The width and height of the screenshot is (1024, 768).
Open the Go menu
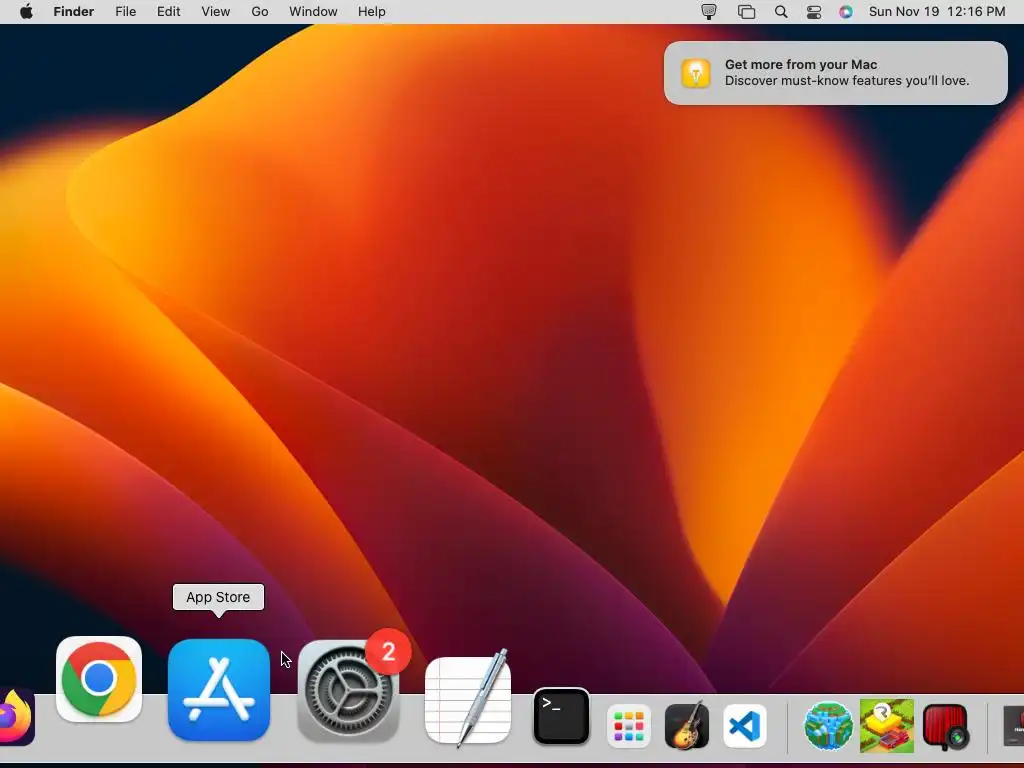point(260,11)
